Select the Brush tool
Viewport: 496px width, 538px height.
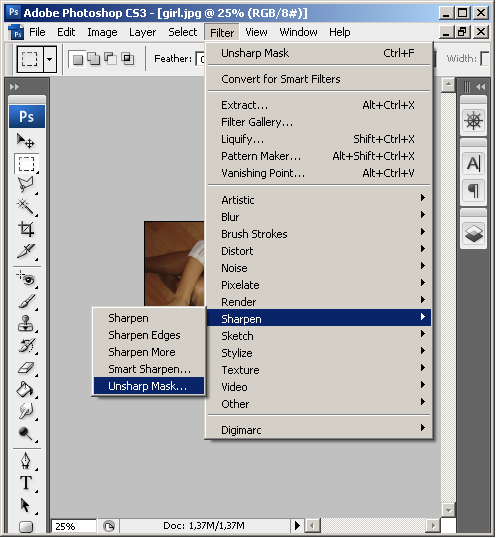(x=26, y=301)
